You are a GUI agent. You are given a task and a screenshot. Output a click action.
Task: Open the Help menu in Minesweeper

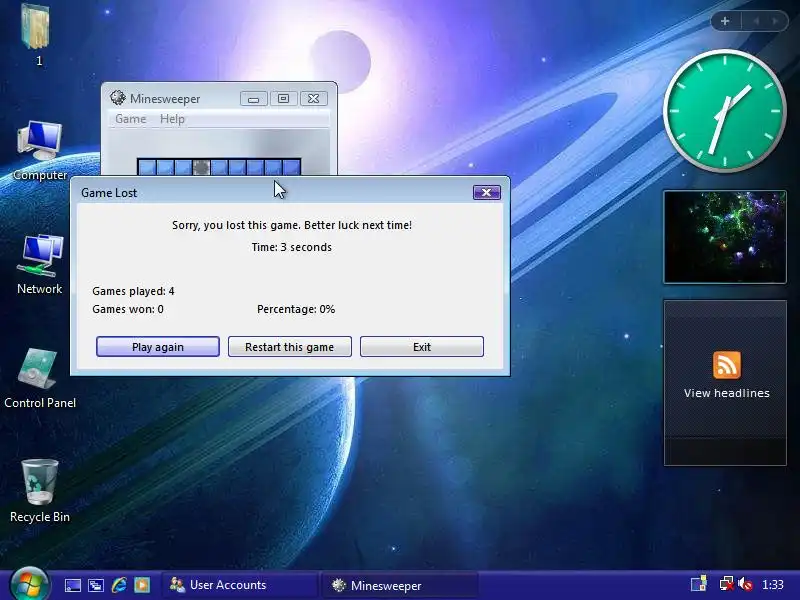(172, 119)
